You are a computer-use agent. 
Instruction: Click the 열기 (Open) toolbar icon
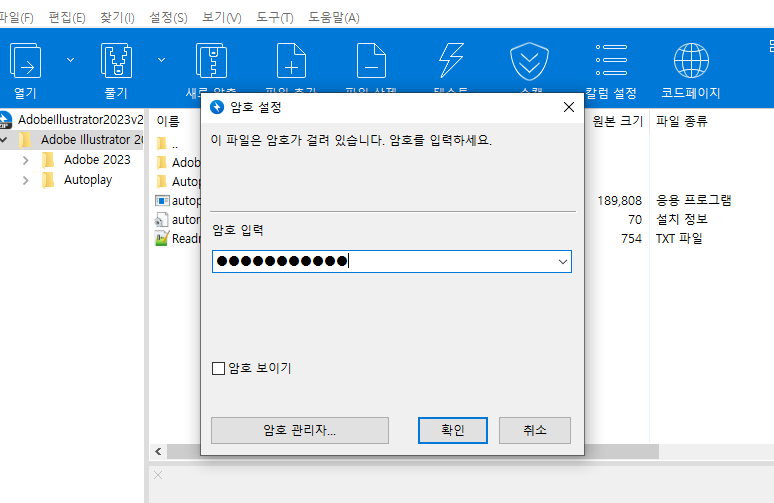point(25,61)
